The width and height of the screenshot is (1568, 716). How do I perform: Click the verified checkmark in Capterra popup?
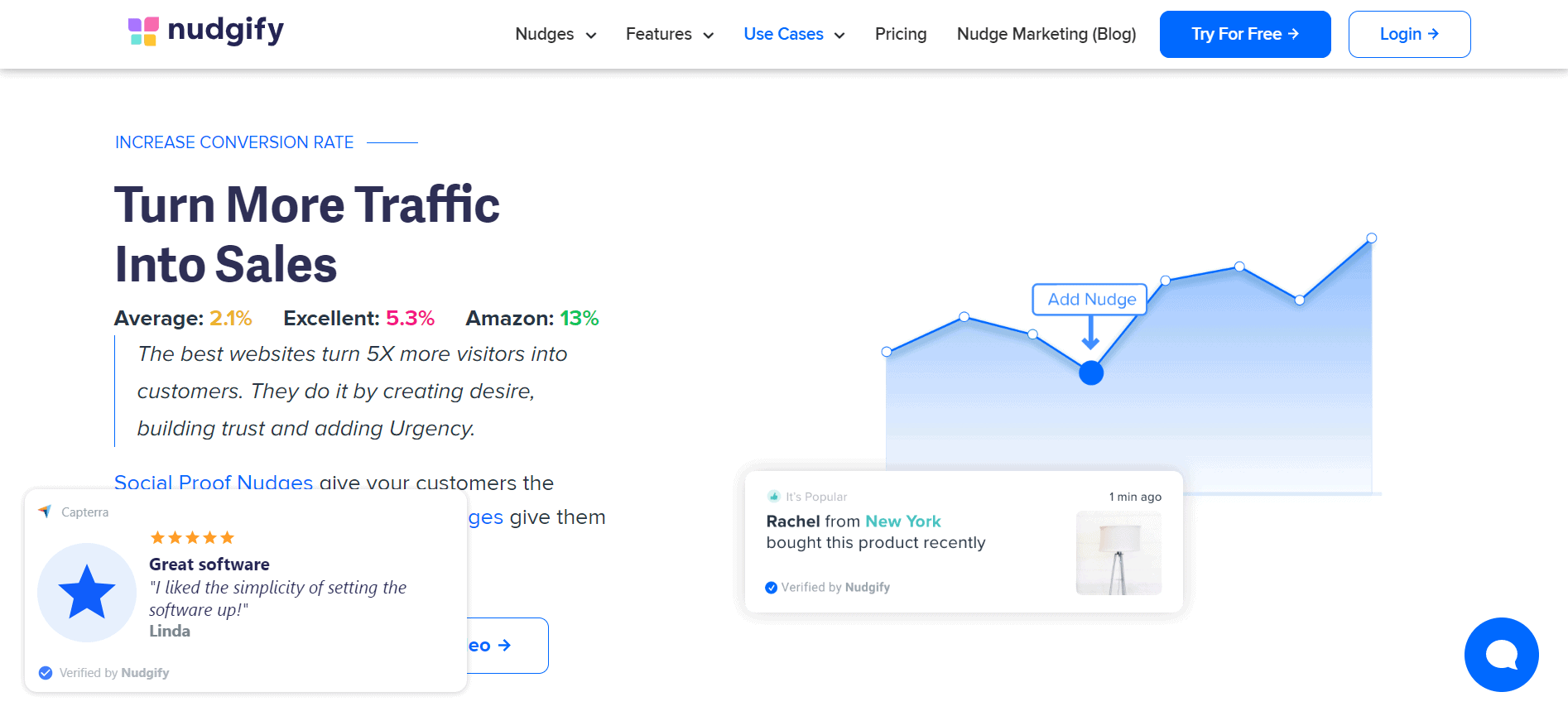[x=46, y=673]
